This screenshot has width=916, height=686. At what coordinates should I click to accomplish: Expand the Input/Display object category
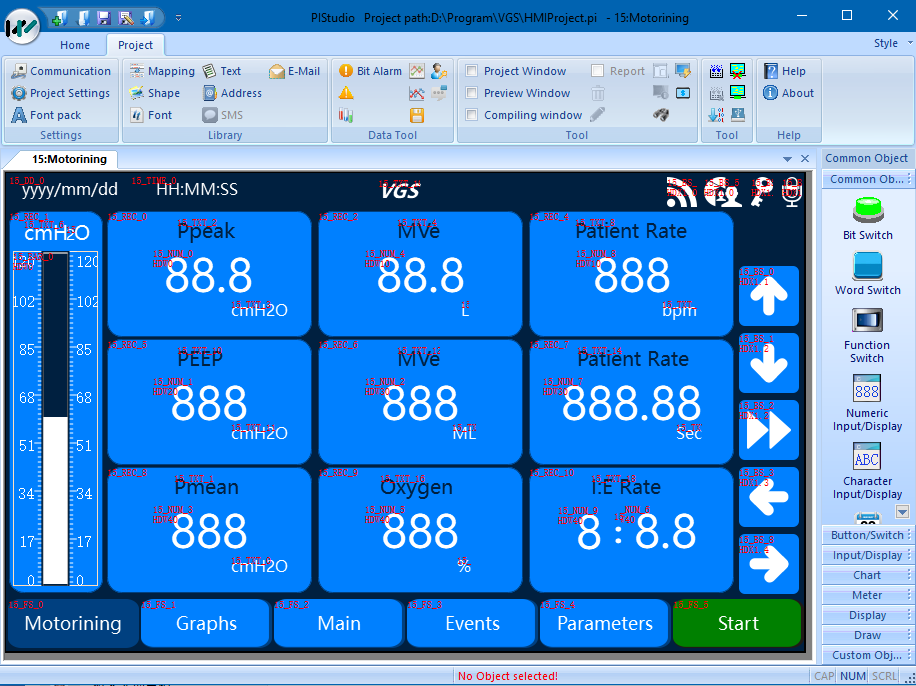coord(868,555)
